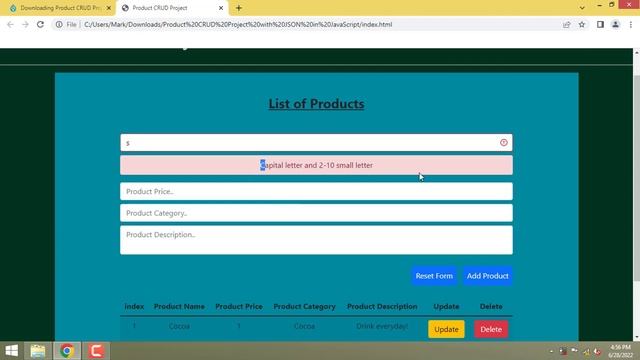Bookmark this page with the star icon

pyautogui.click(x=582, y=24)
